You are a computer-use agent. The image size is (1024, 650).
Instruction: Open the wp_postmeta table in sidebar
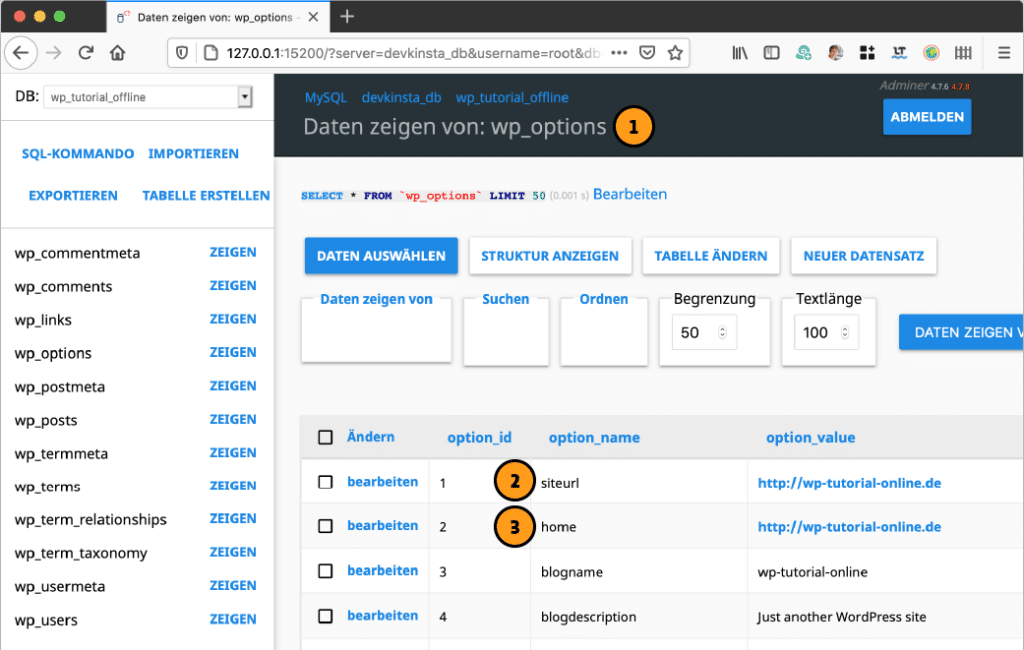coord(59,387)
